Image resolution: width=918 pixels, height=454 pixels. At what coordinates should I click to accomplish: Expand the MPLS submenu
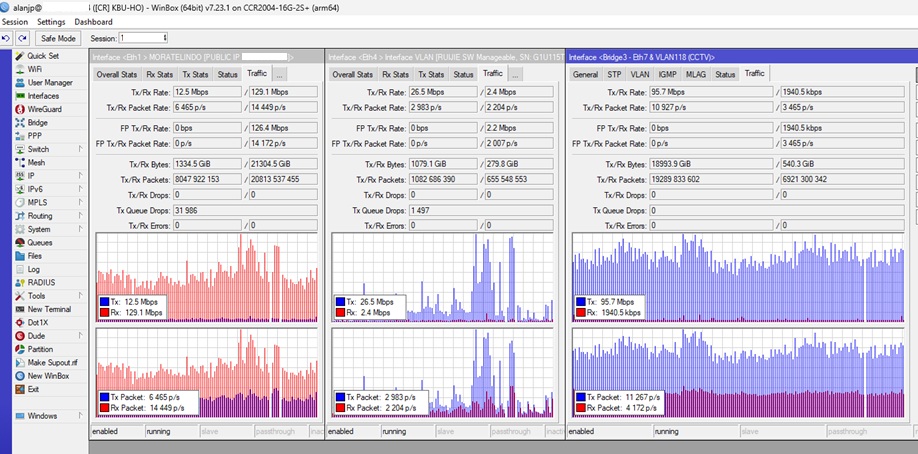pos(81,202)
